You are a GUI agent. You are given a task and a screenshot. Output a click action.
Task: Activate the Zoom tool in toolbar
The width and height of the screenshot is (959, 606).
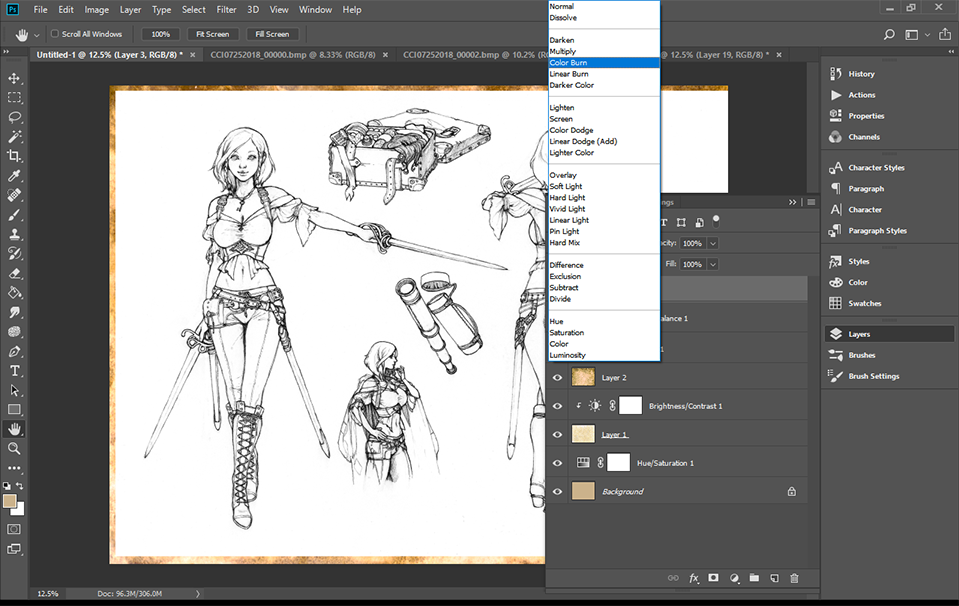pyautogui.click(x=14, y=448)
